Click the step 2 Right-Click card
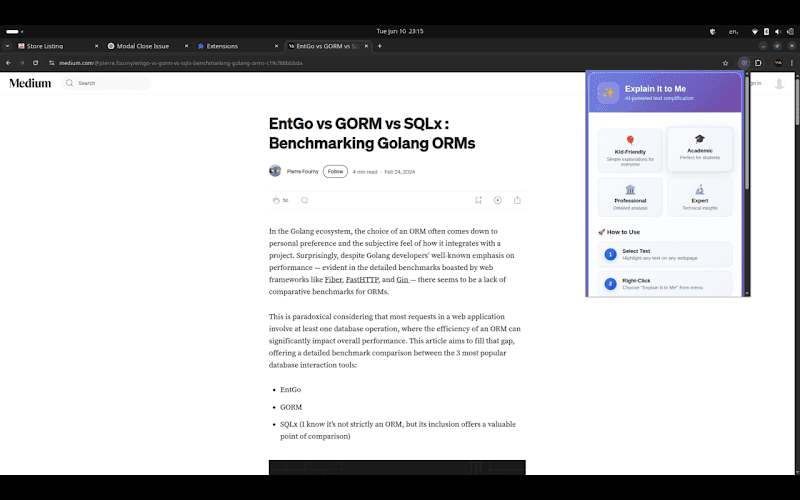Viewport: 800px width, 500px height. [665, 284]
